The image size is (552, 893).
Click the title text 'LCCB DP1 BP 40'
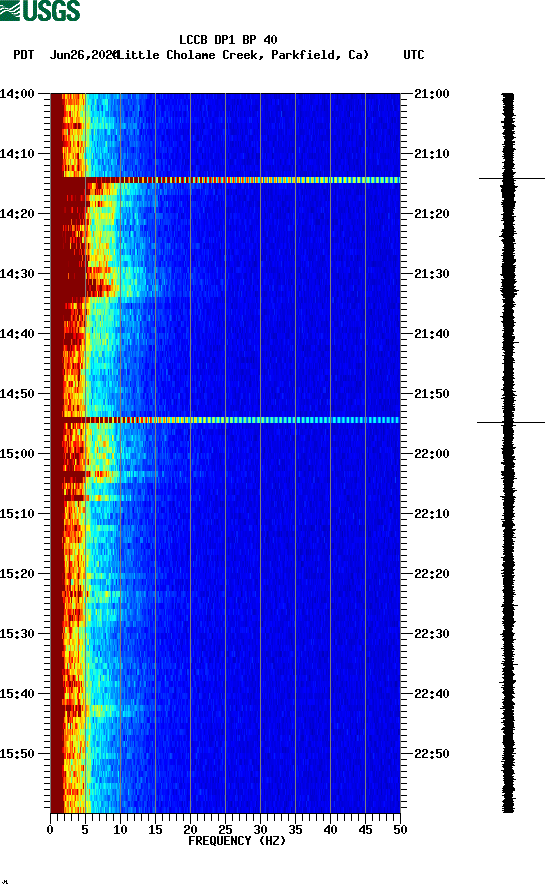(x=228, y=40)
